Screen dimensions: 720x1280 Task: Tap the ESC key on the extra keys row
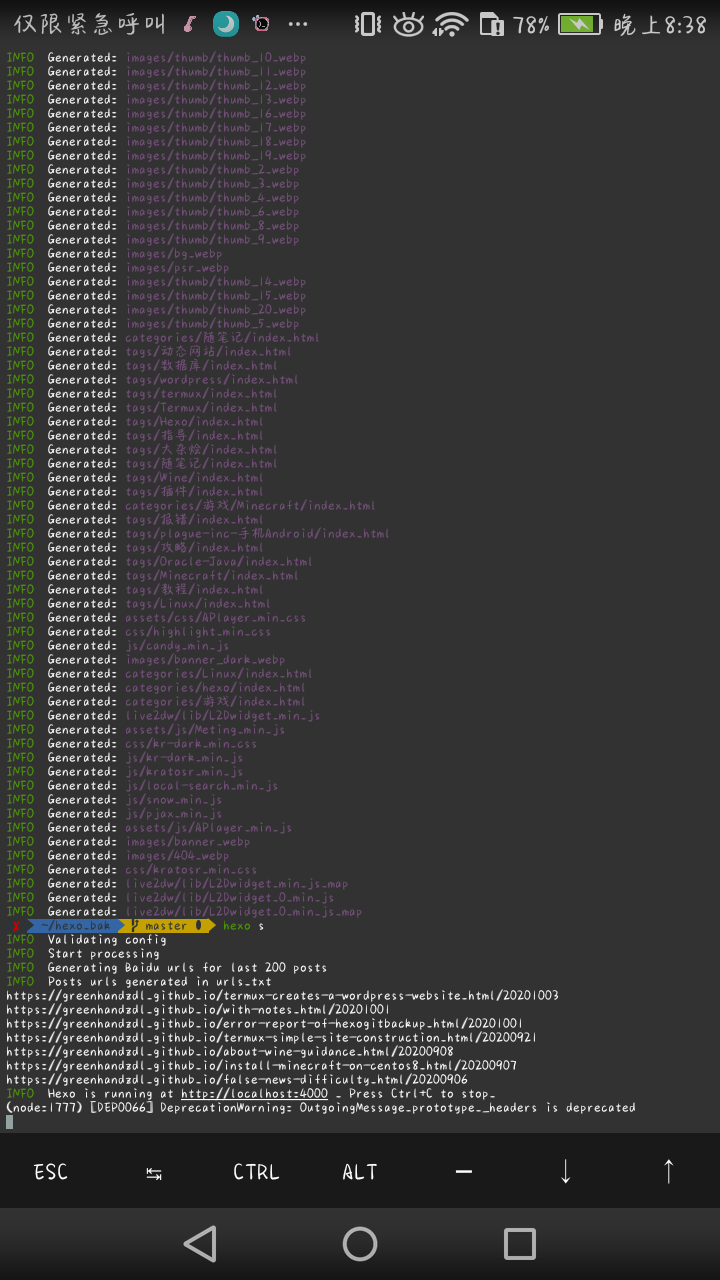(x=49, y=1171)
